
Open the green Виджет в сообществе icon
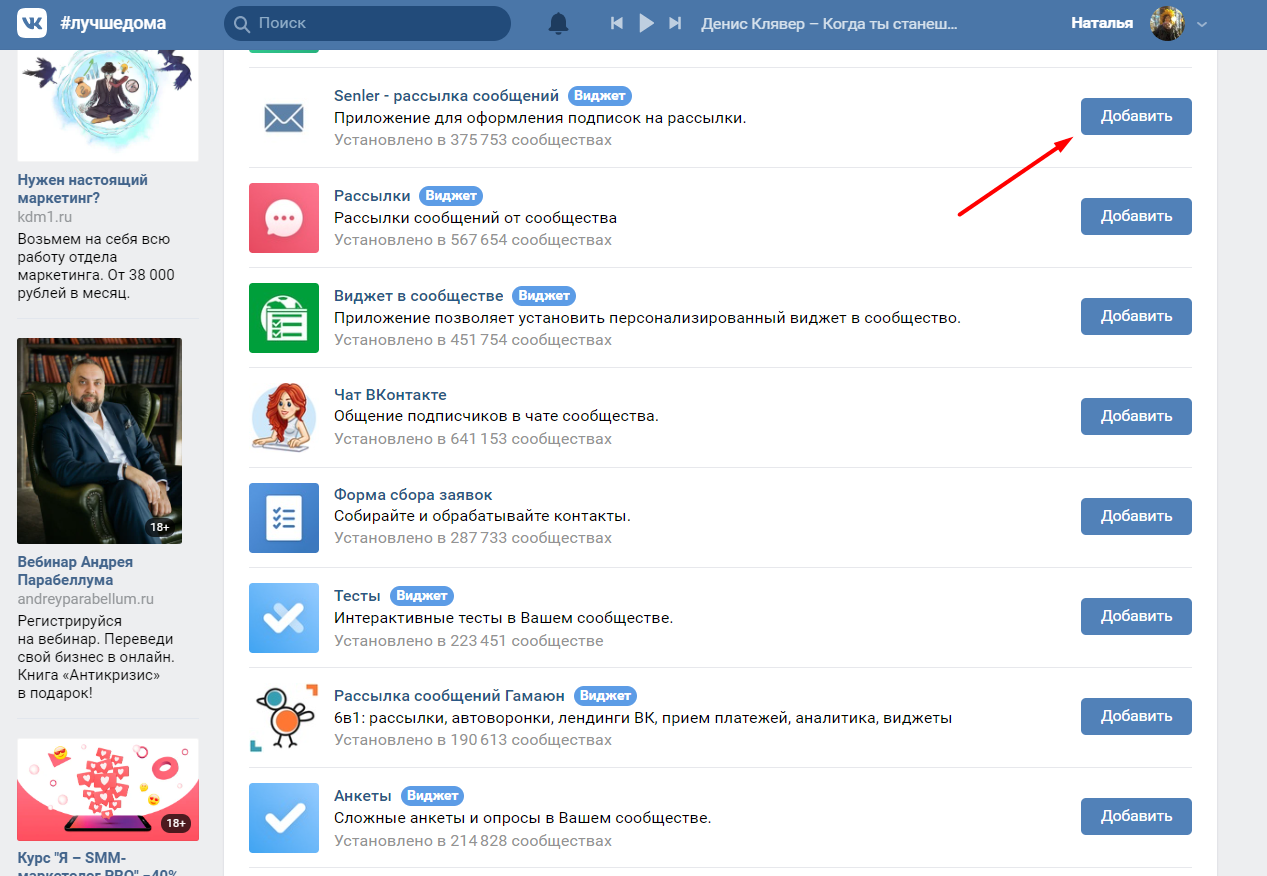[284, 318]
